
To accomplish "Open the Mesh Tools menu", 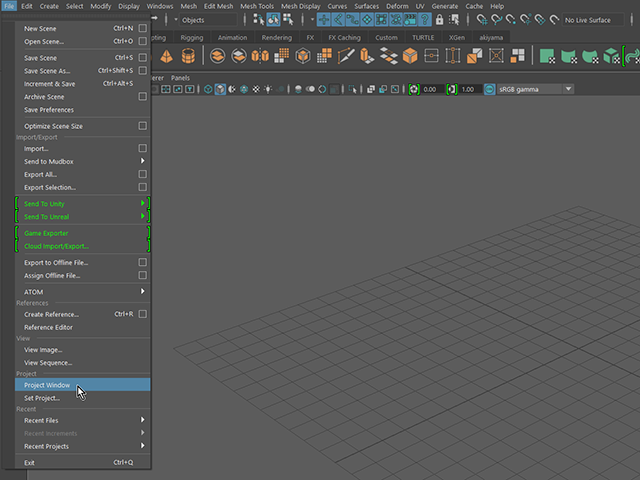I will coord(257,6).
